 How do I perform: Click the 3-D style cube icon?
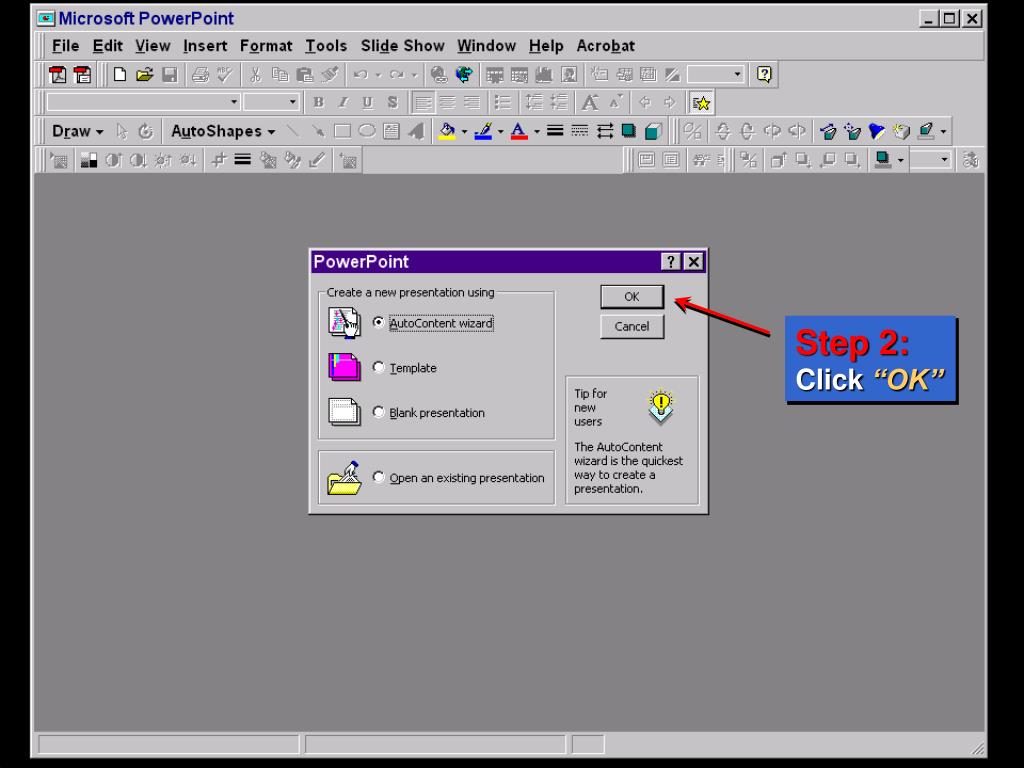click(653, 131)
